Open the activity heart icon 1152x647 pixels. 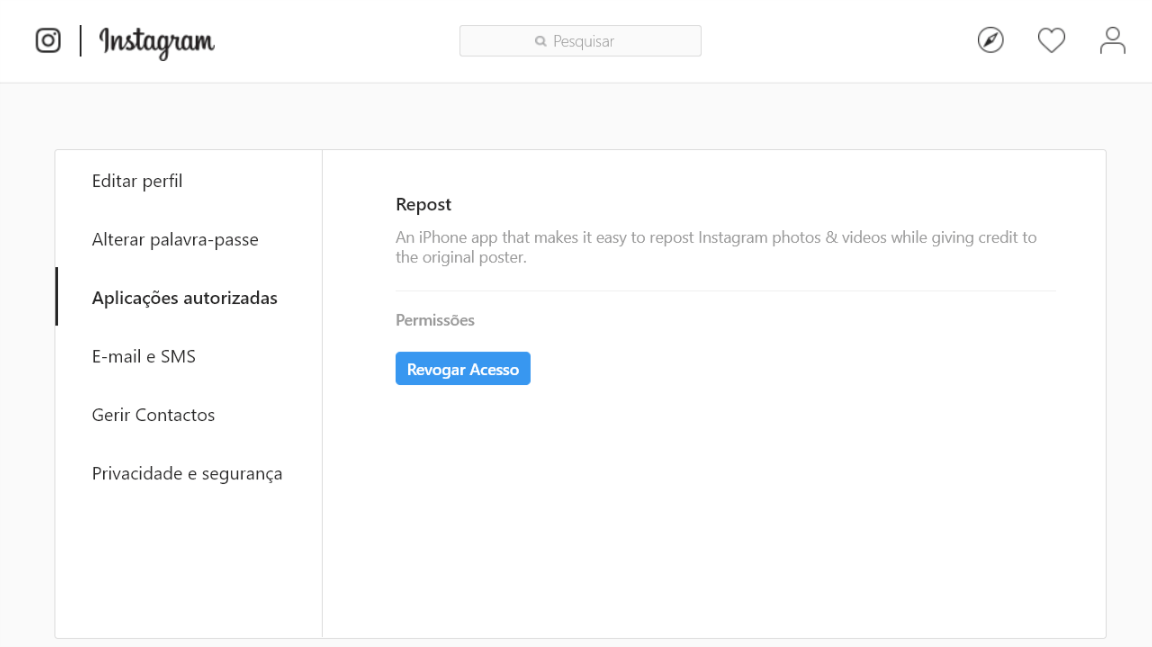coord(1051,40)
